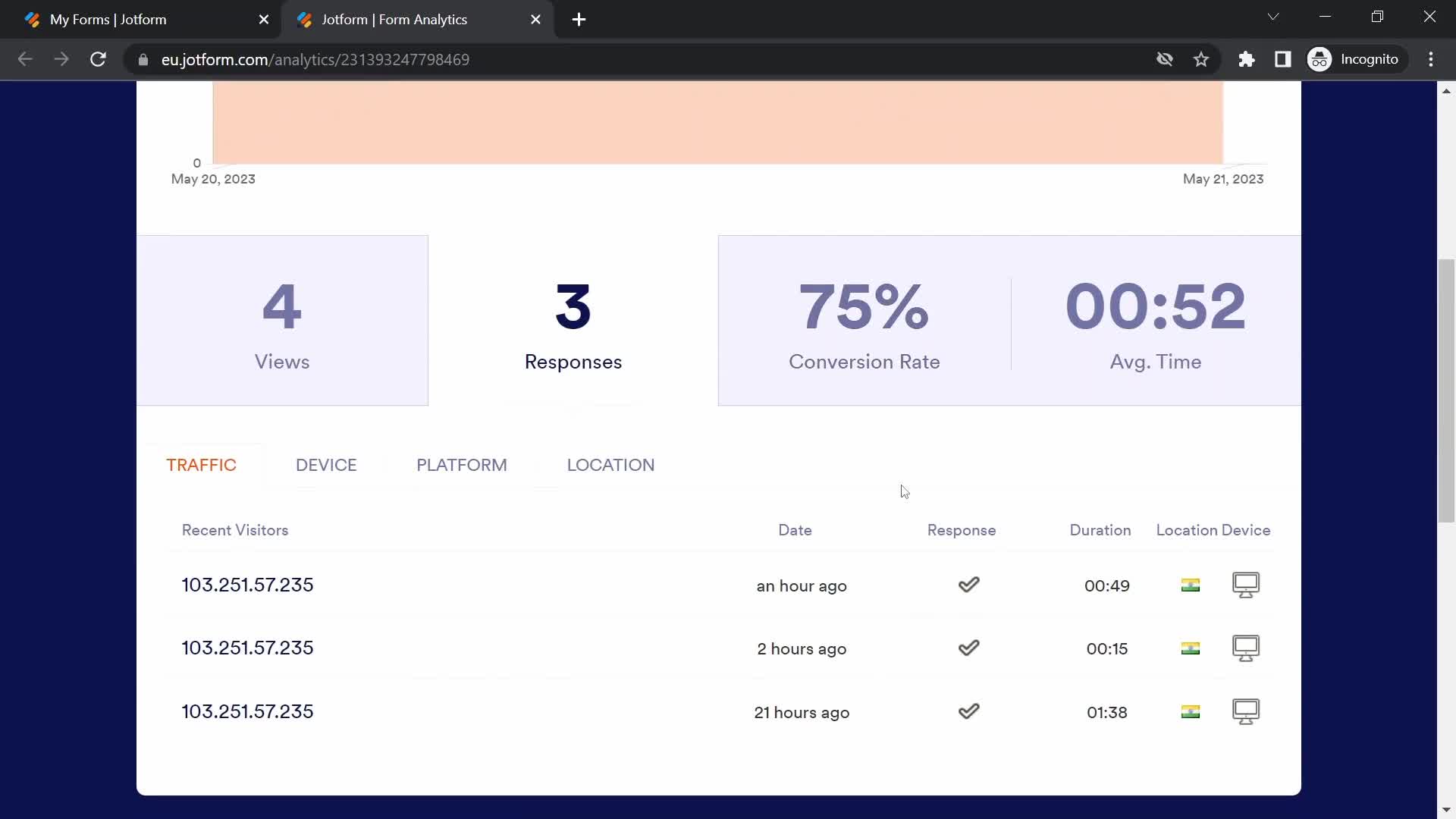1456x819 pixels.
Task: Expand the tab search dropdown
Action: point(1273,17)
